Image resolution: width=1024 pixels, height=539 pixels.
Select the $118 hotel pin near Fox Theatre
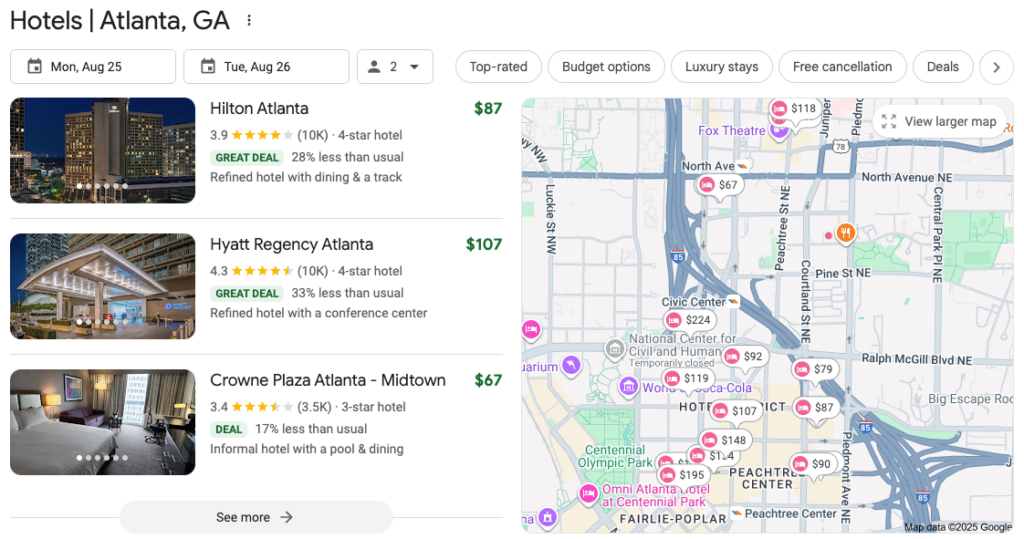793,108
